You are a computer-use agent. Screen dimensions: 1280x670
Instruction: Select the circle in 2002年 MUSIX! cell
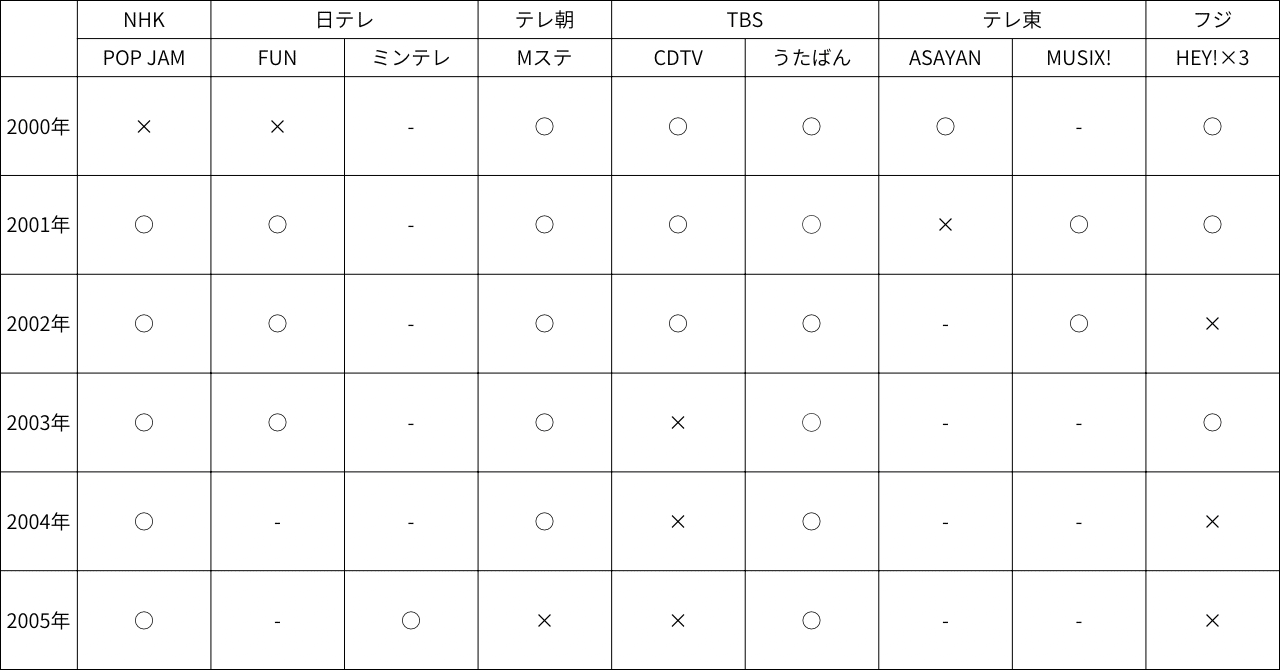pos(1078,324)
